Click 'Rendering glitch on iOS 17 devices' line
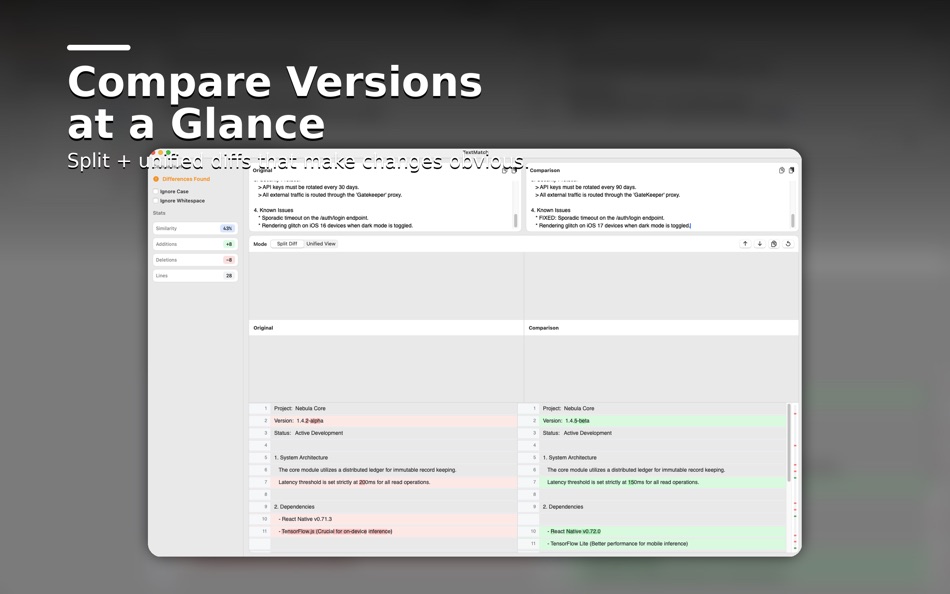This screenshot has width=950, height=594. click(613, 225)
